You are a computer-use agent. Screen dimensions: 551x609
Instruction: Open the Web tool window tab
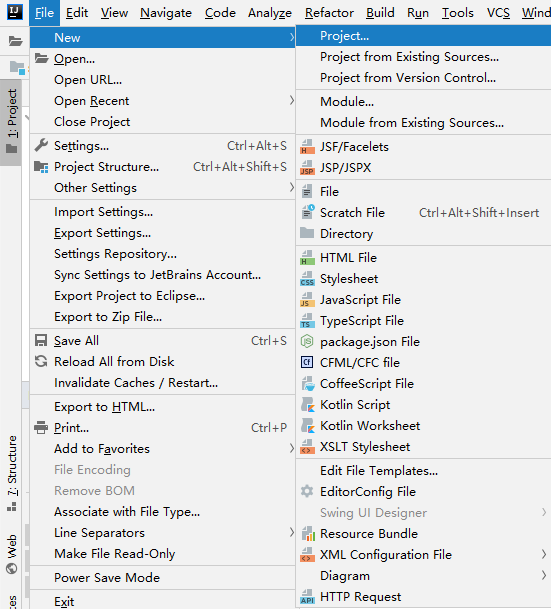12,553
